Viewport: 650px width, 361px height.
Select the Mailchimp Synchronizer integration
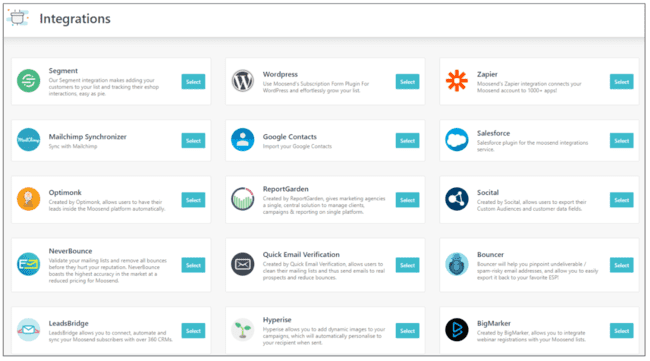point(193,141)
